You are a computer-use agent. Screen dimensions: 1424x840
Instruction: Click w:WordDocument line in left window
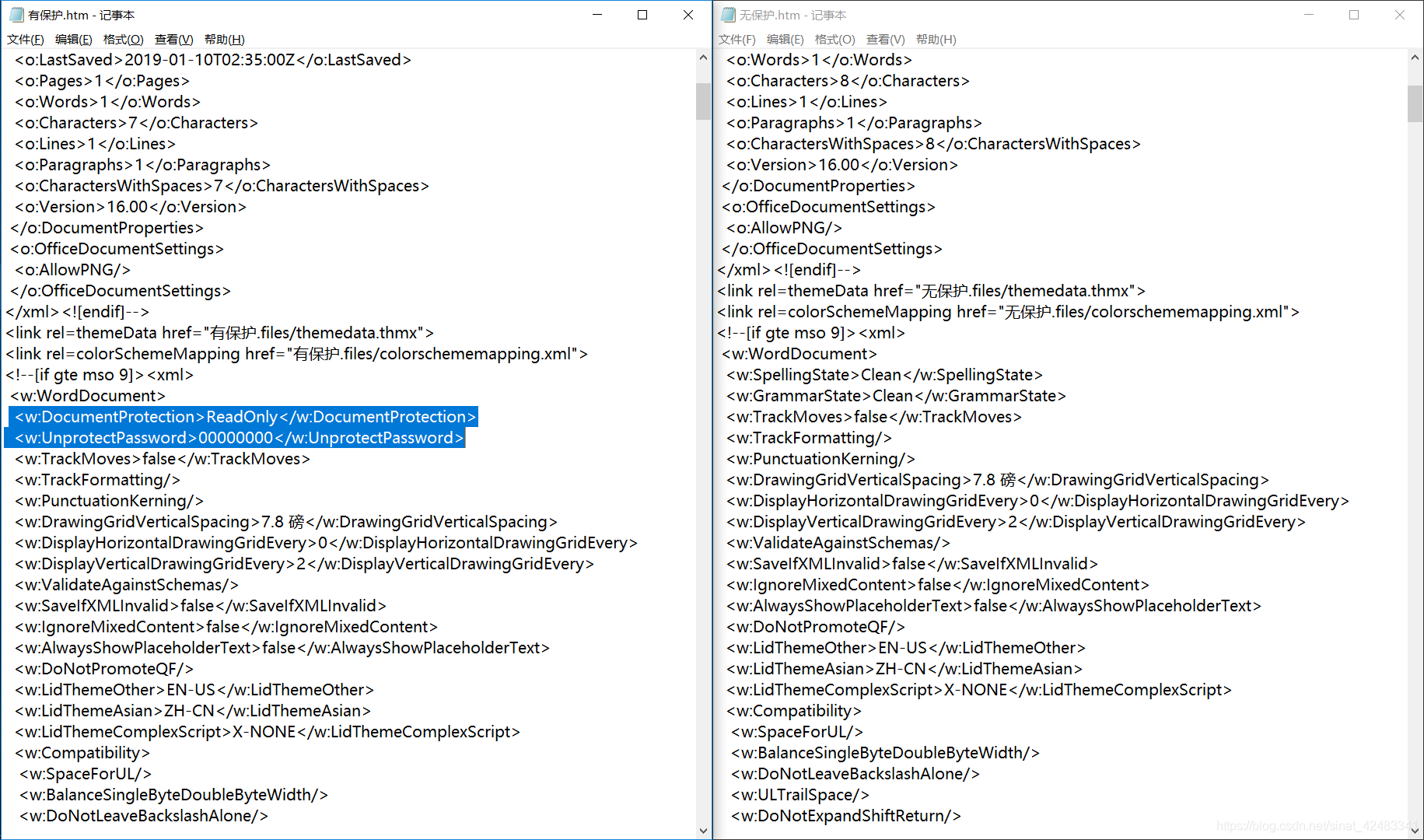coord(87,396)
